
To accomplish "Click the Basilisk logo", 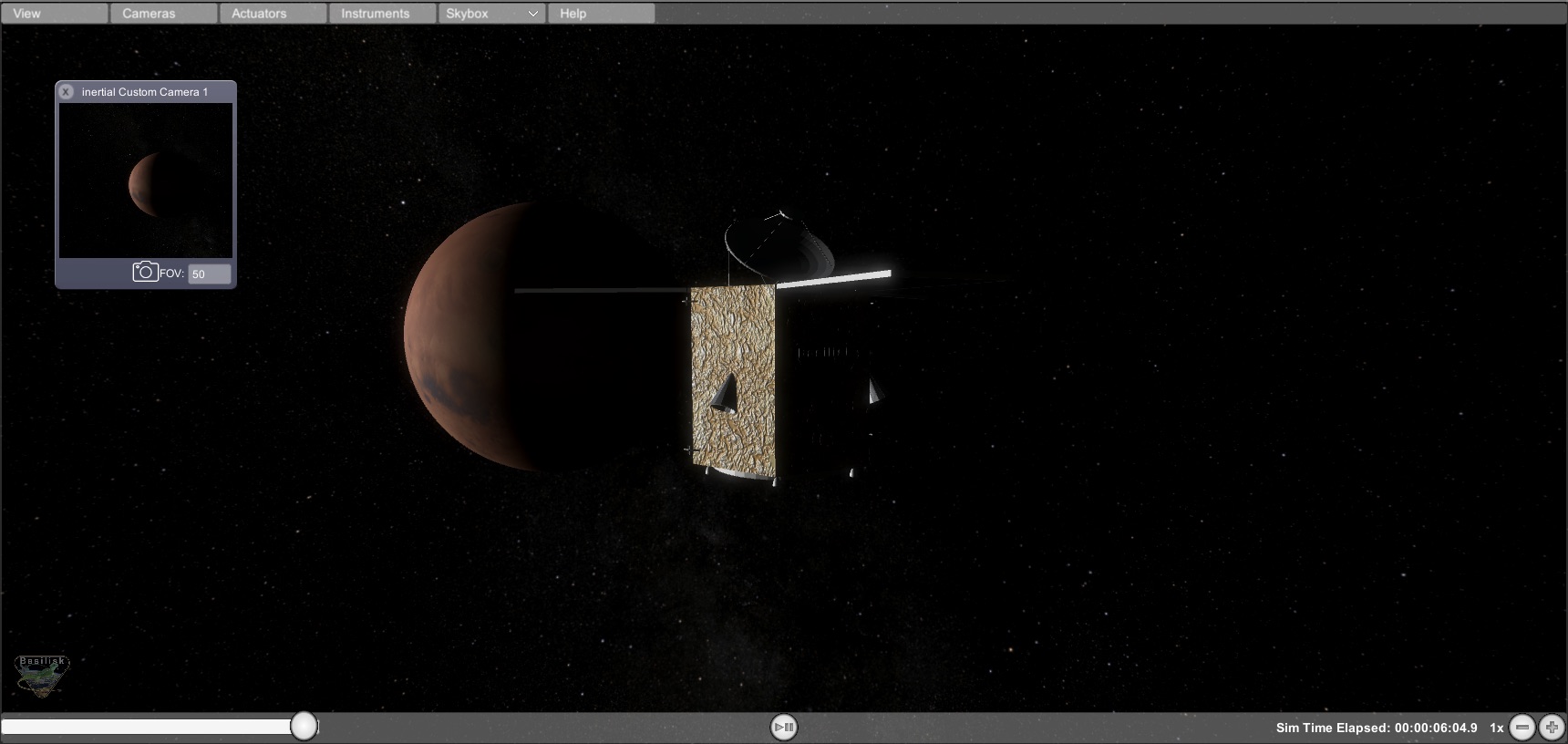I will click(42, 677).
